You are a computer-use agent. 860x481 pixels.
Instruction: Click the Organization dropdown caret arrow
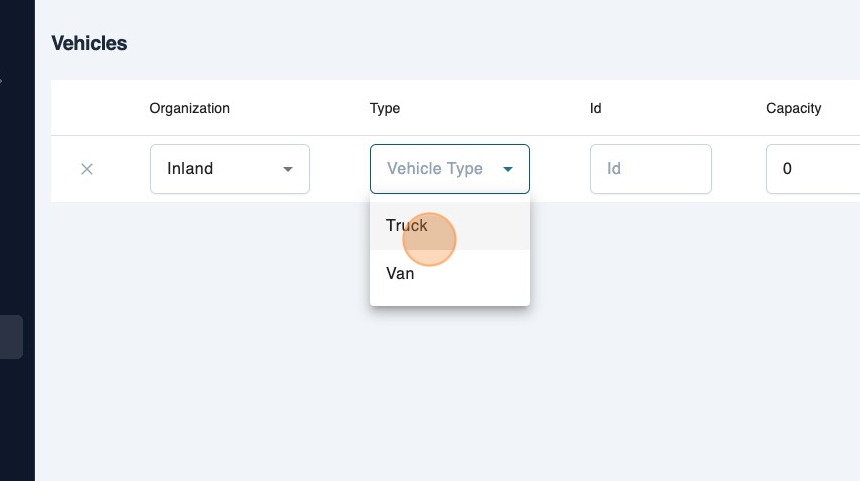click(288, 169)
